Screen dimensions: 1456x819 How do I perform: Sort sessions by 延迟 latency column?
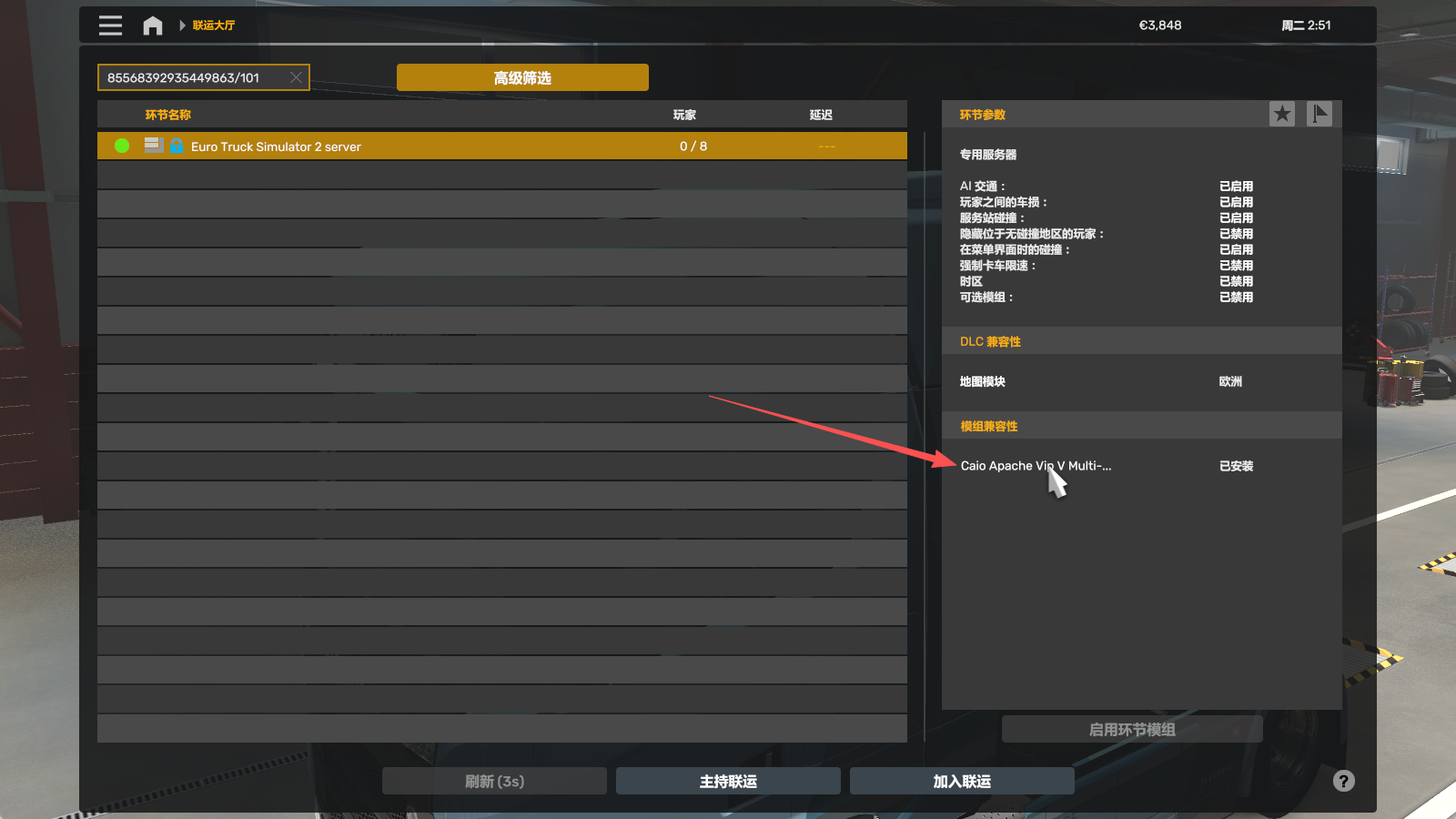click(x=821, y=115)
